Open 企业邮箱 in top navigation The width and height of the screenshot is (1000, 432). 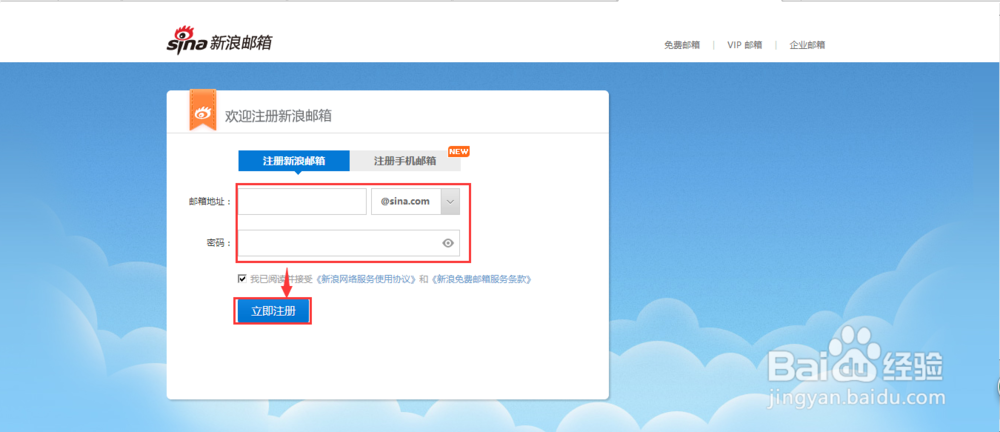point(807,45)
